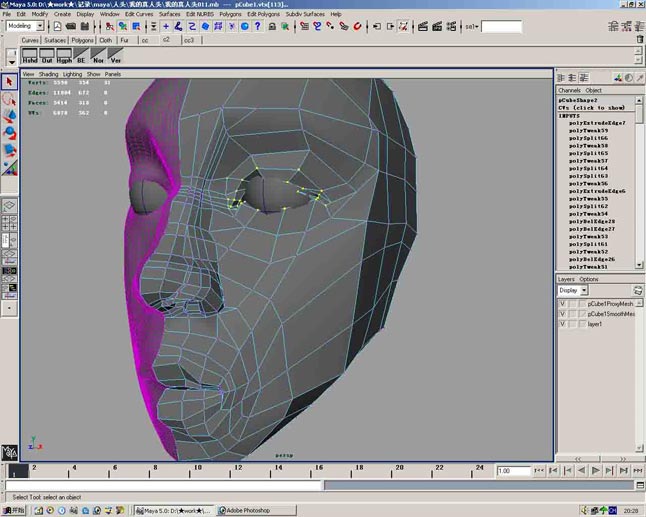
Task: Open the viewport Panels menu
Action: point(112,74)
